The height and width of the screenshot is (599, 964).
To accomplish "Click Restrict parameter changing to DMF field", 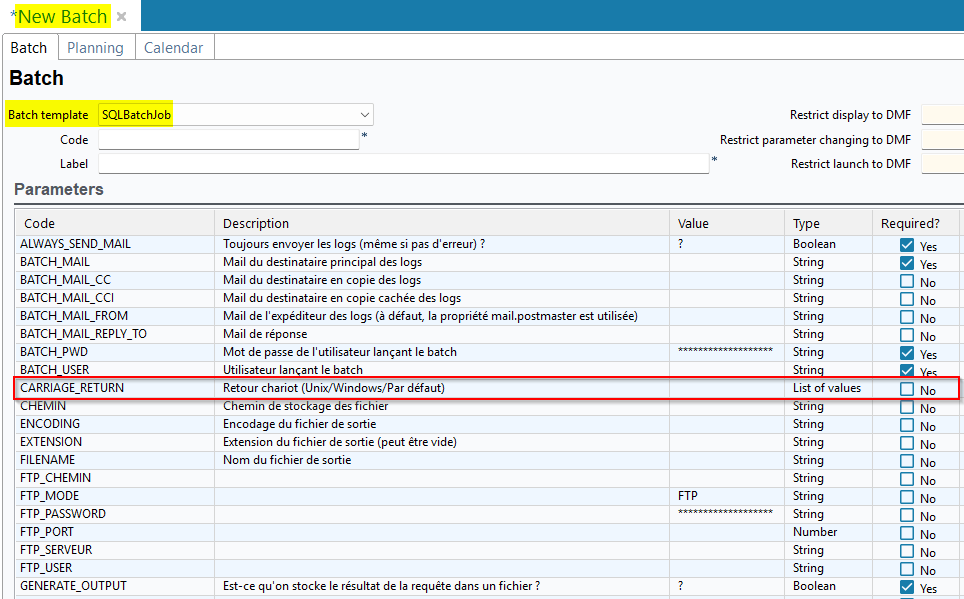I will click(x=941, y=140).
